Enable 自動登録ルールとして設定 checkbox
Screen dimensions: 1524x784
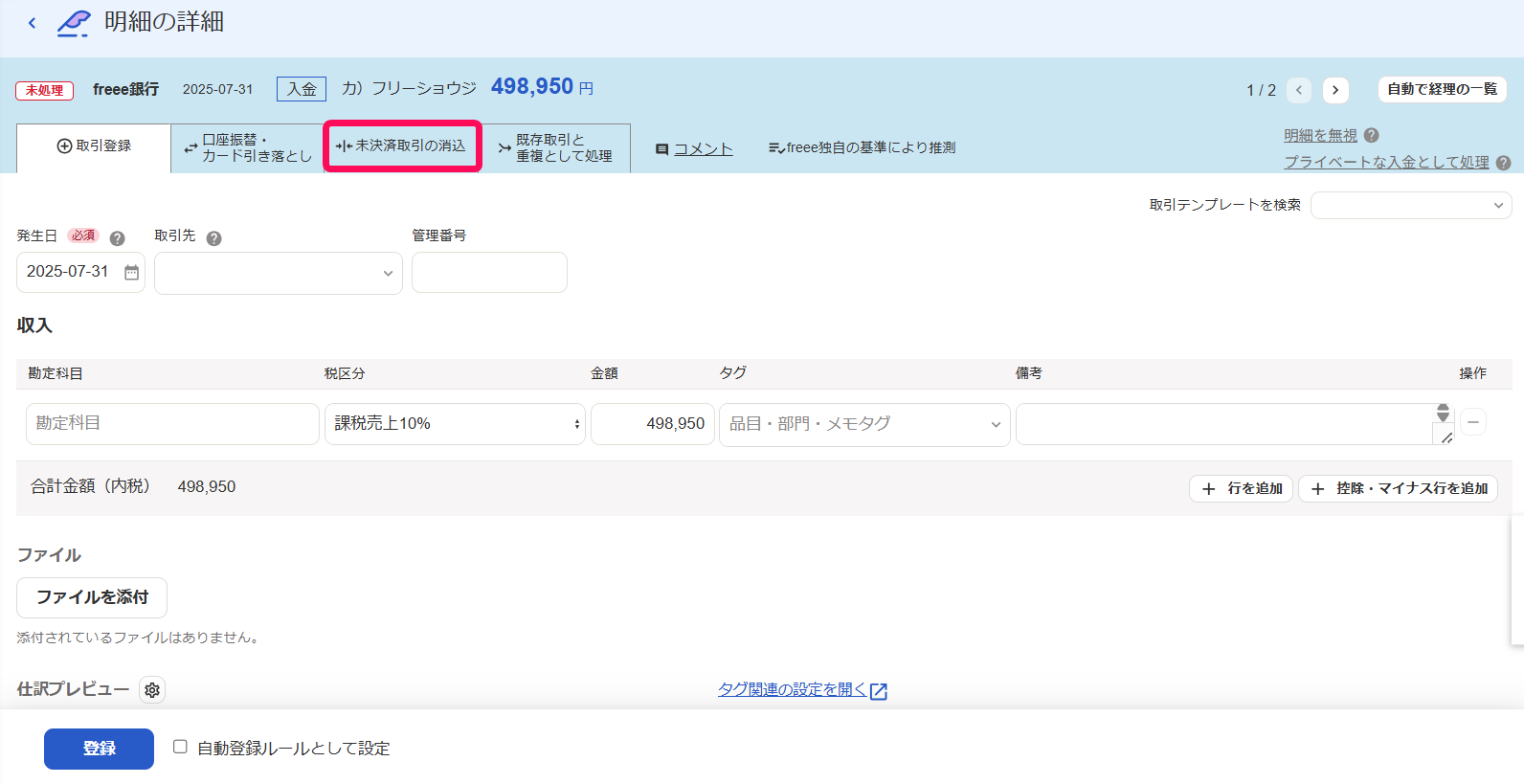(180, 747)
